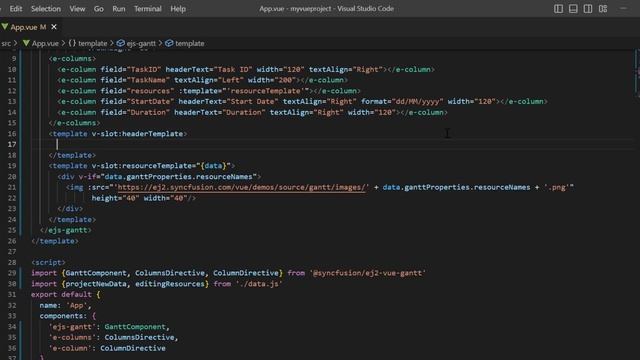Click last template breadcrumb segment
The height and width of the screenshot is (360, 640).
coord(189,43)
